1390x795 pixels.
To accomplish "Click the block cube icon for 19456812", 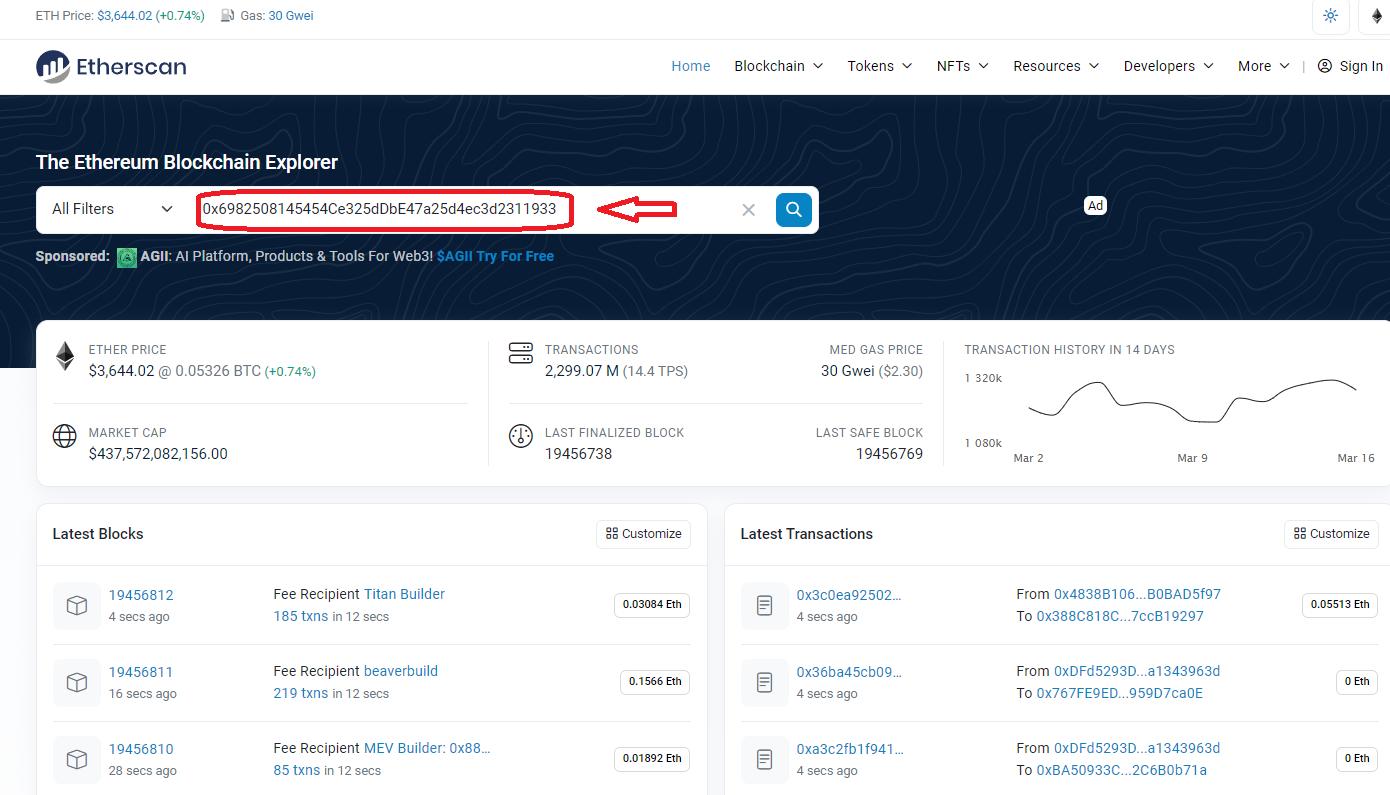I will (77, 605).
